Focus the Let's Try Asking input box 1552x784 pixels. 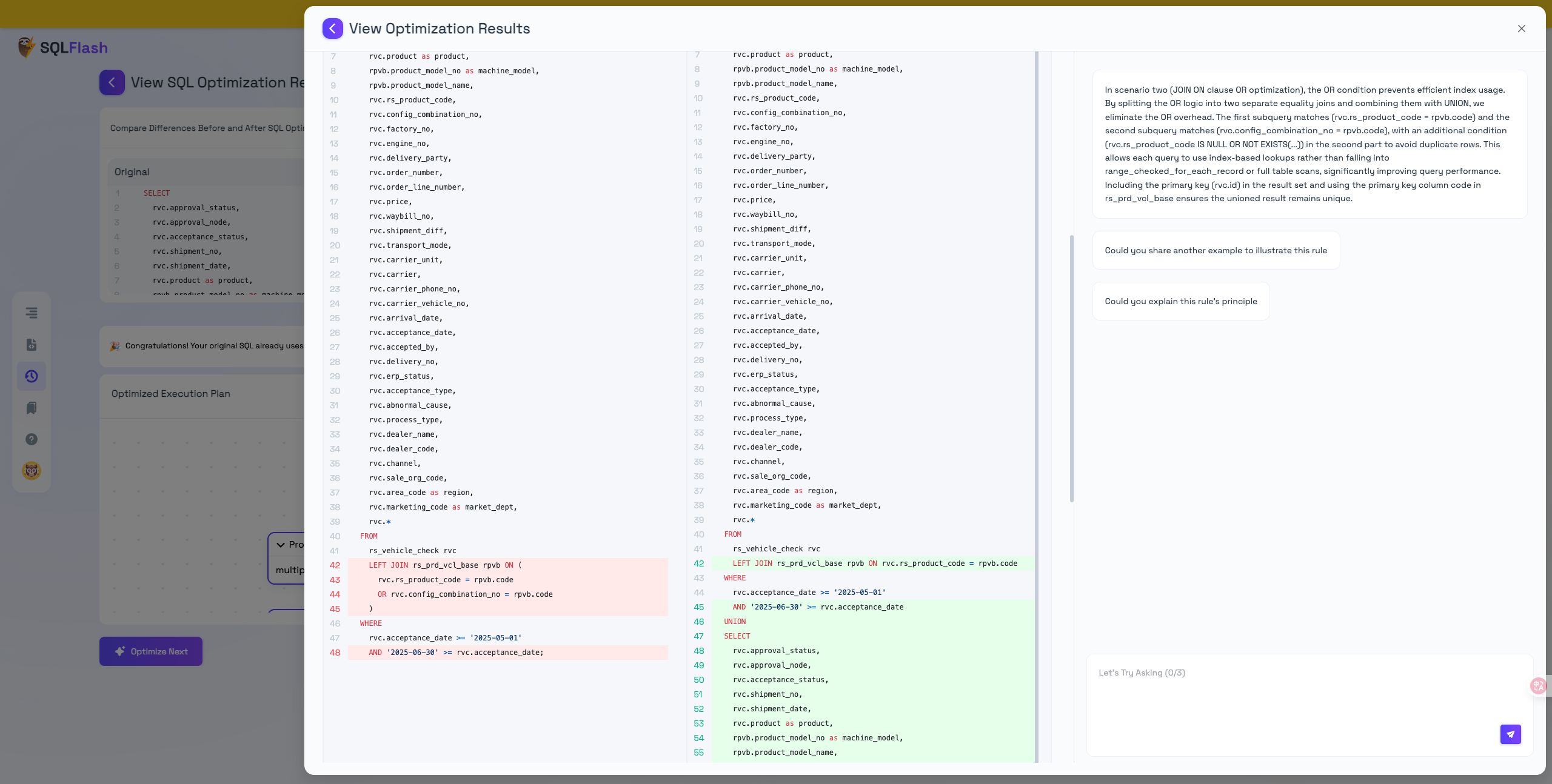pos(1291,697)
